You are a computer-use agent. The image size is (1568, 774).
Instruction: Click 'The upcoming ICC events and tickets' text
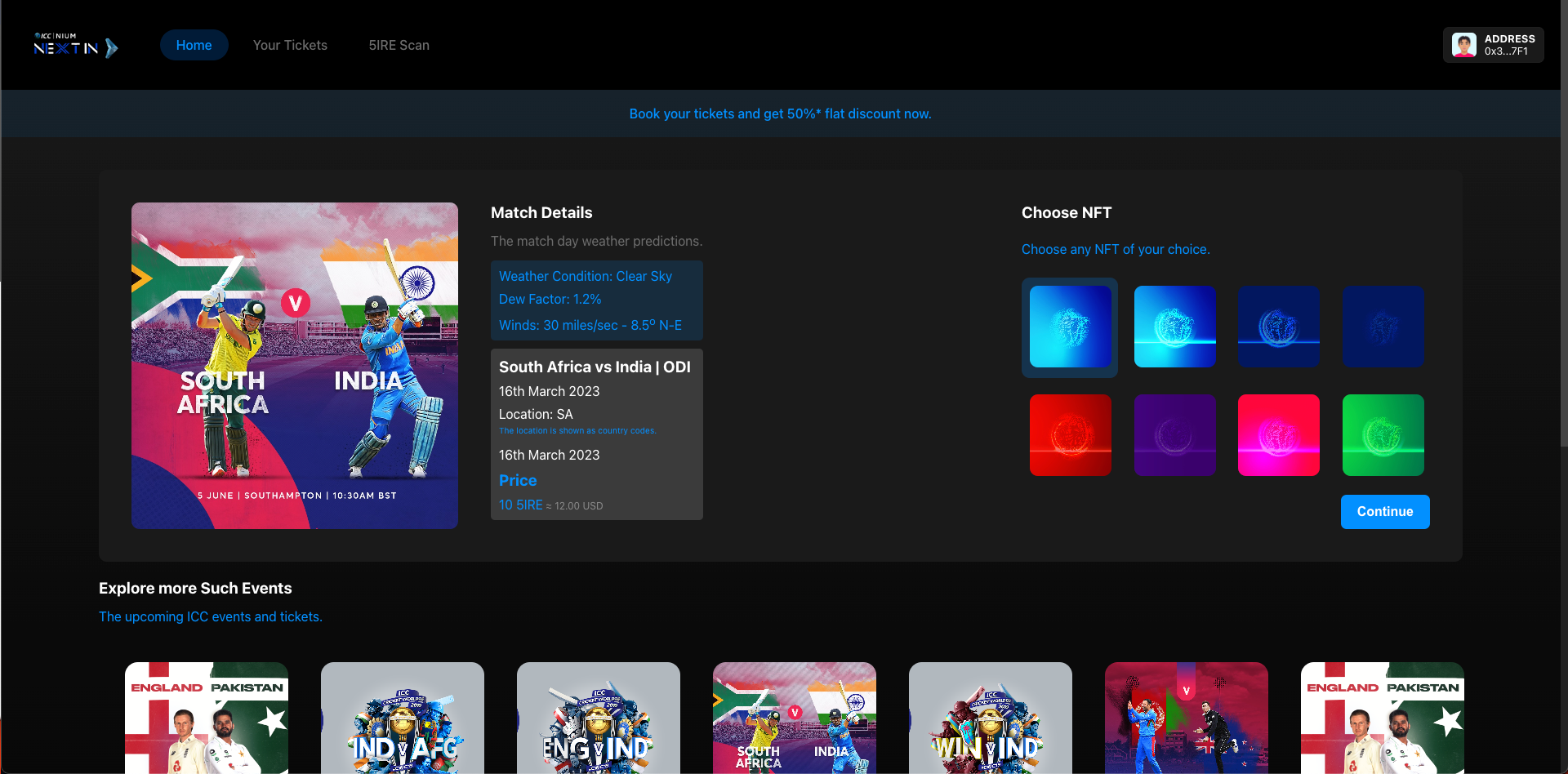(x=211, y=617)
